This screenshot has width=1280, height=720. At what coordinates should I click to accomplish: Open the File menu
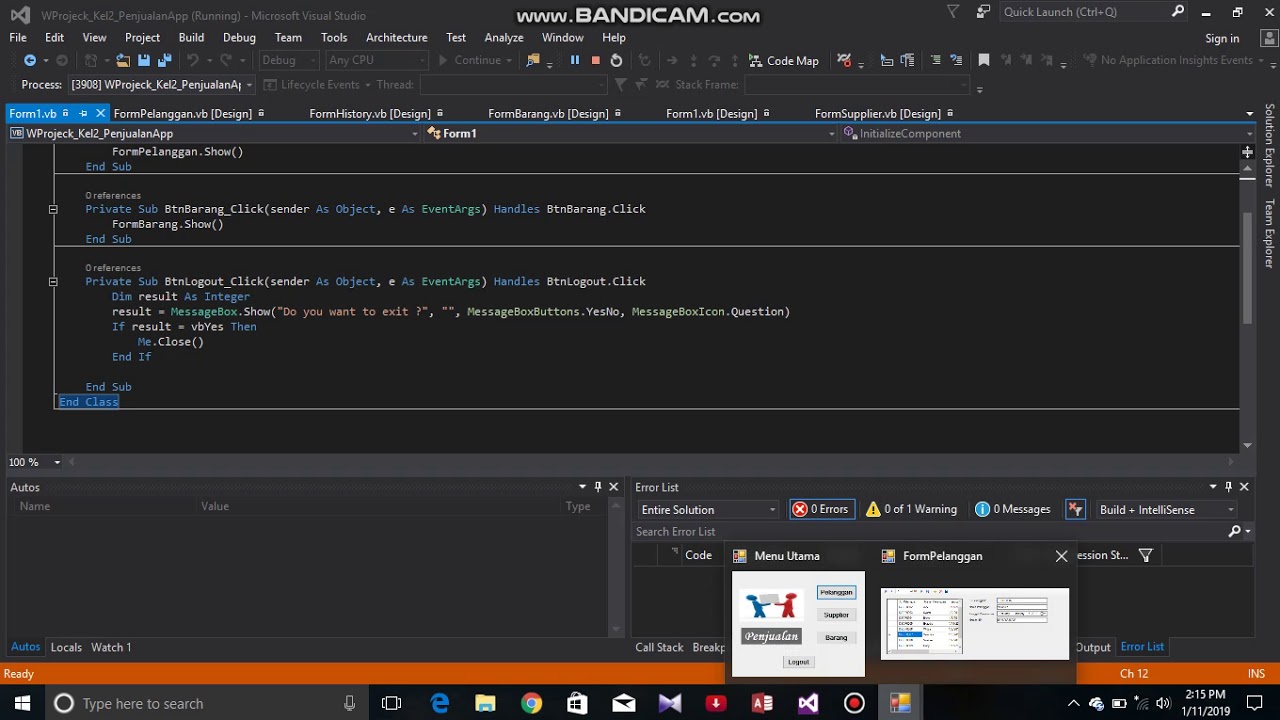(18, 37)
